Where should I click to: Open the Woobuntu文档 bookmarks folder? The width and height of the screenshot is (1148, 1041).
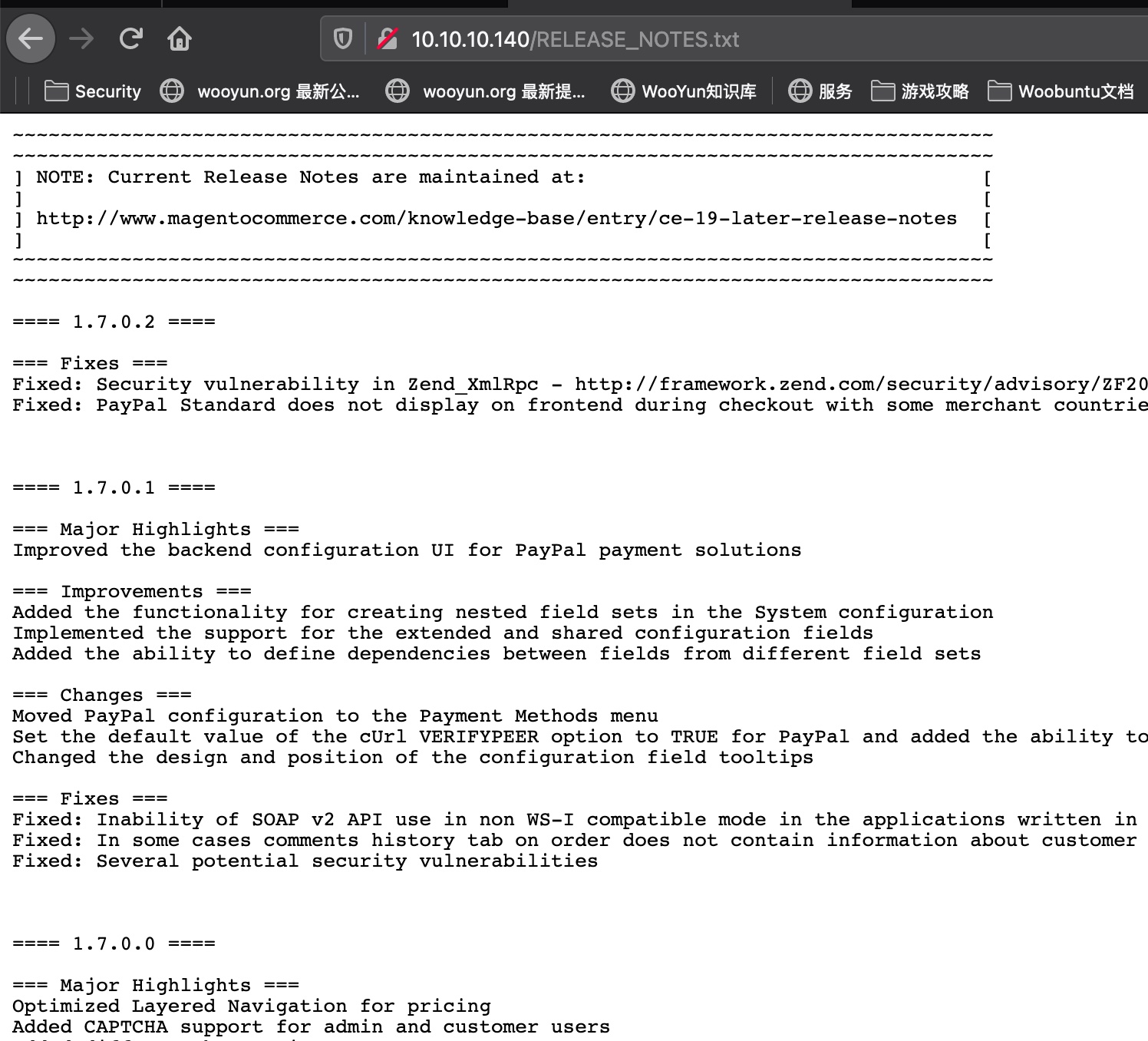pyautogui.click(x=1061, y=91)
